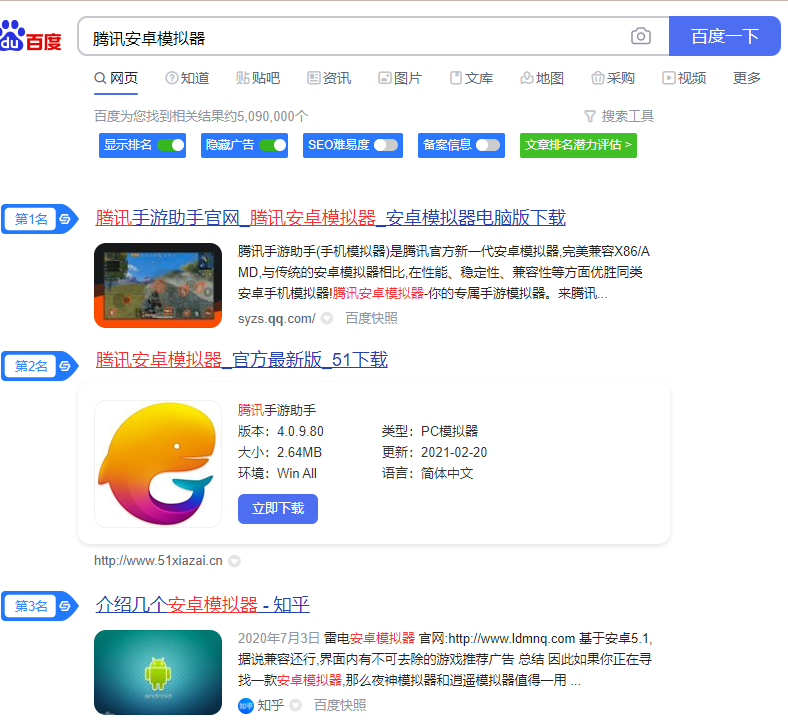The width and height of the screenshot is (788, 720).
Task: Click the Baidu paw logo
Action: (14, 37)
